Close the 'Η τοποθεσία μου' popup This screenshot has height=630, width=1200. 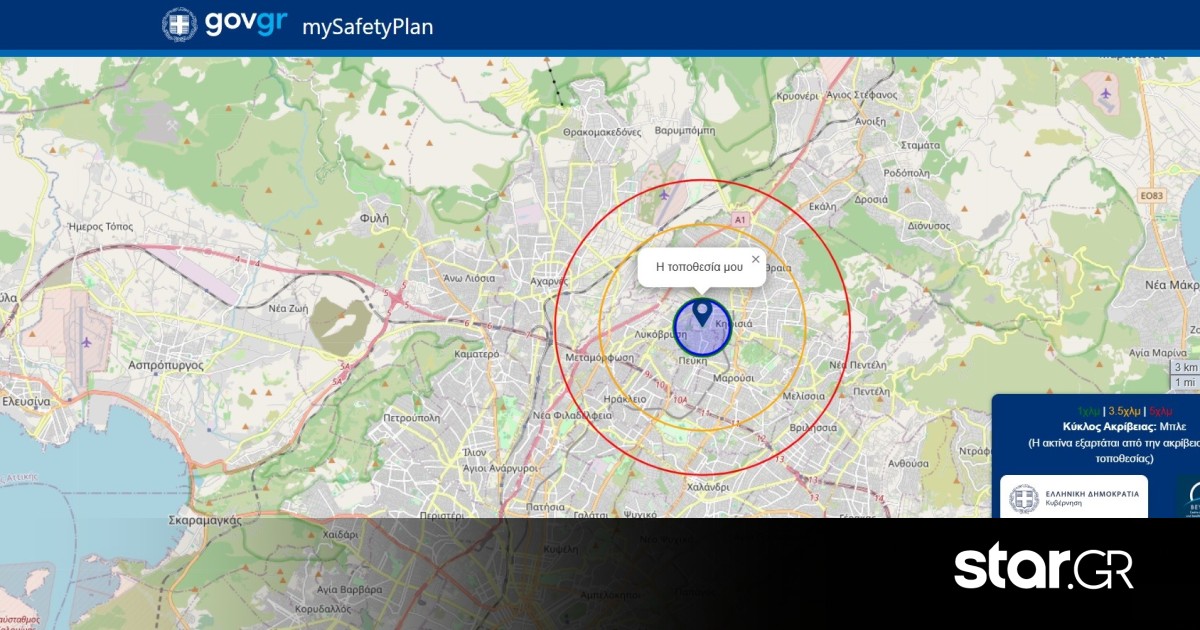[755, 259]
